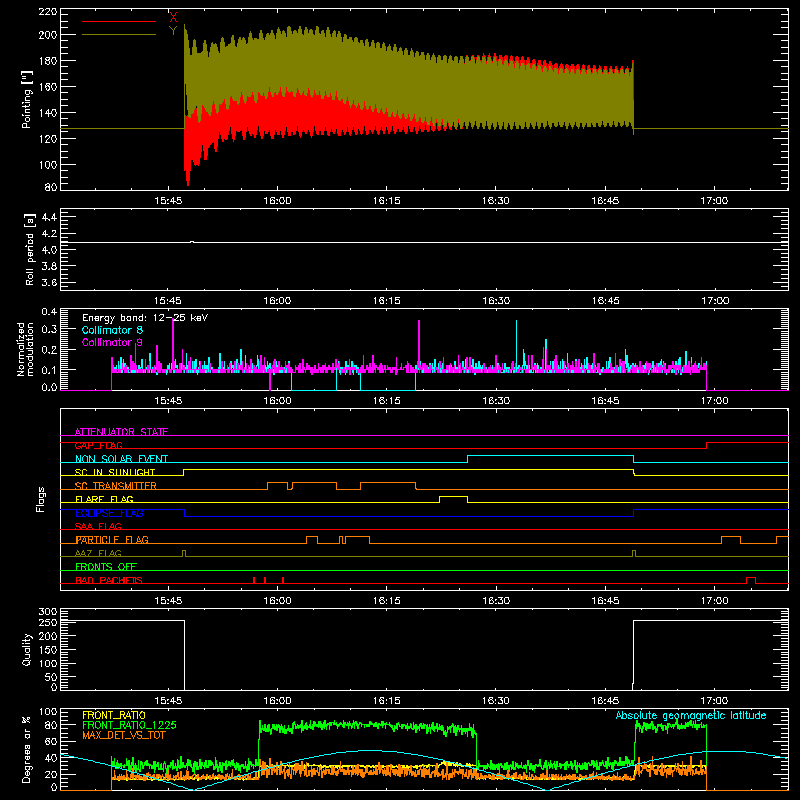The height and width of the screenshot is (800, 800).
Task: Click the FRONTS_OFF flag label
Action: (x=106, y=566)
